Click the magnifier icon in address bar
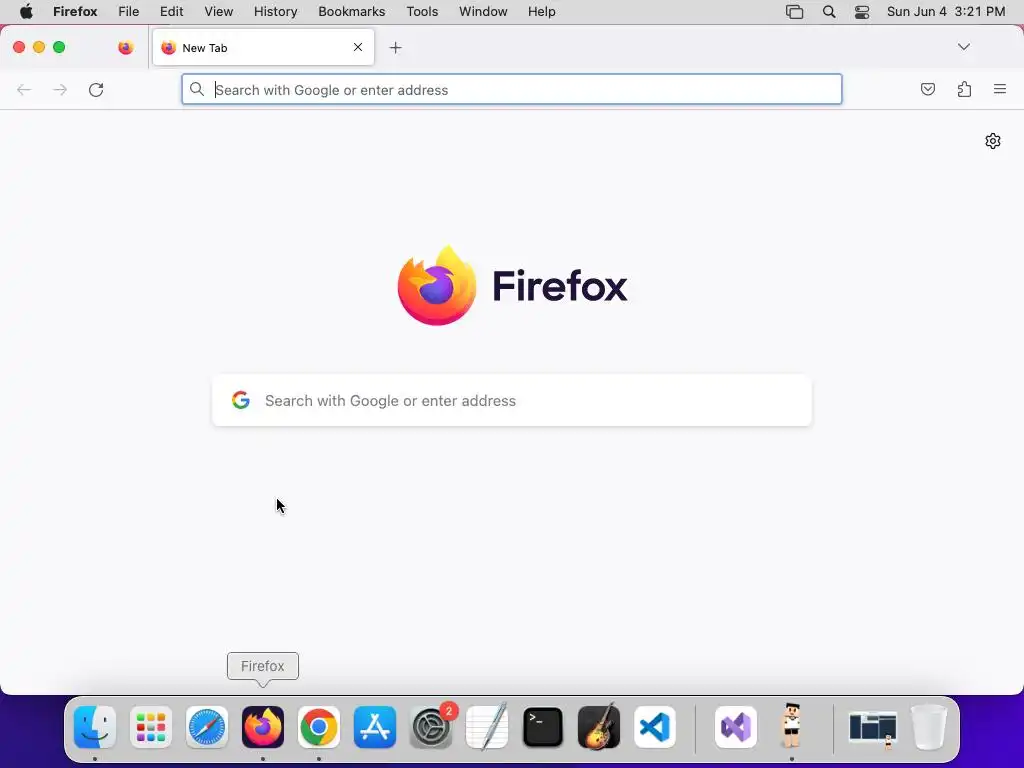This screenshot has height=768, width=1024. 197,89
